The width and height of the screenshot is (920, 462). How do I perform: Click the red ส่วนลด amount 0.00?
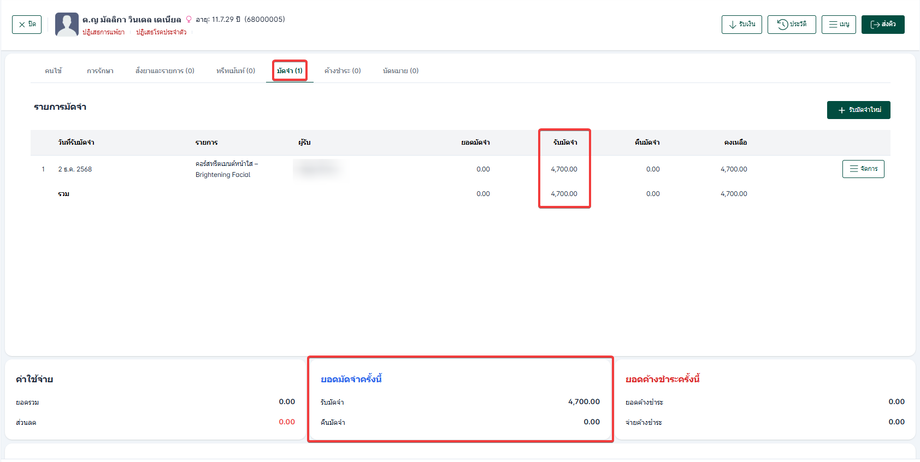point(287,422)
